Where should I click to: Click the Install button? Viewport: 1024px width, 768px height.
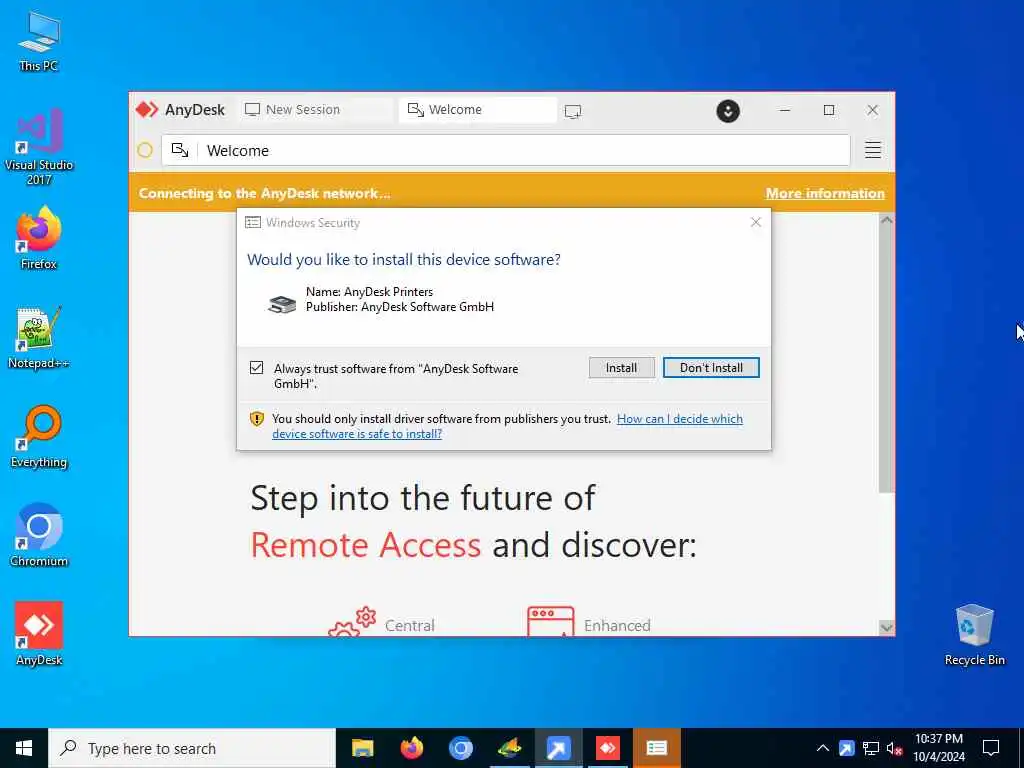621,368
